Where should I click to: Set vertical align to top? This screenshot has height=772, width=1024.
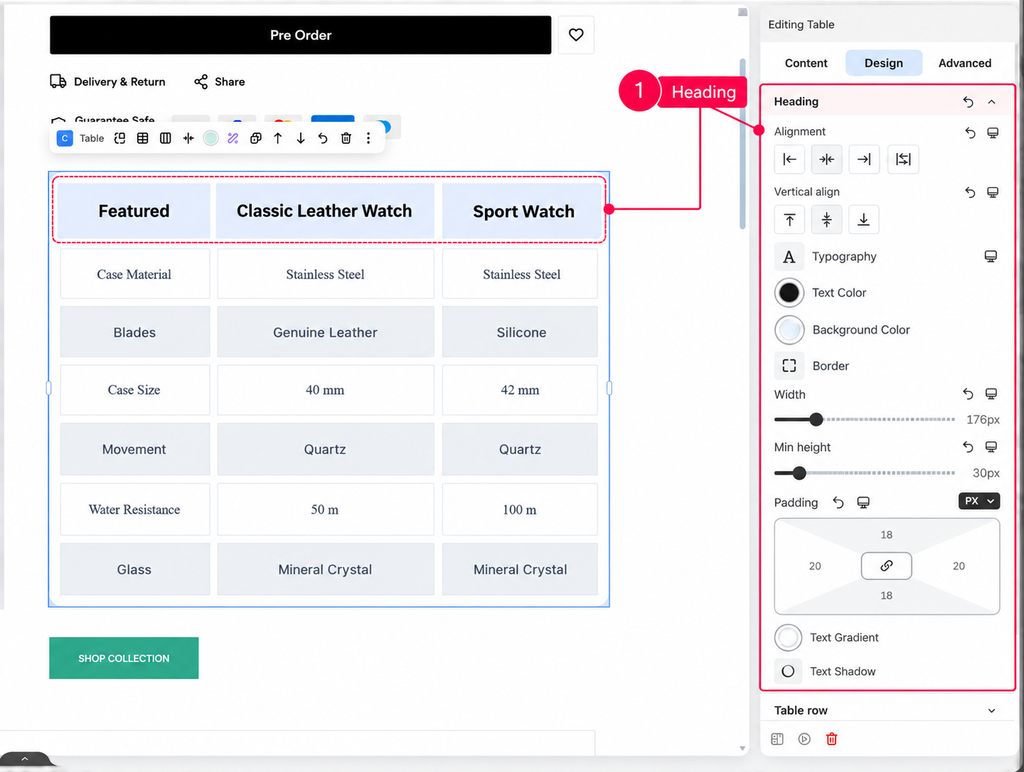[790, 219]
